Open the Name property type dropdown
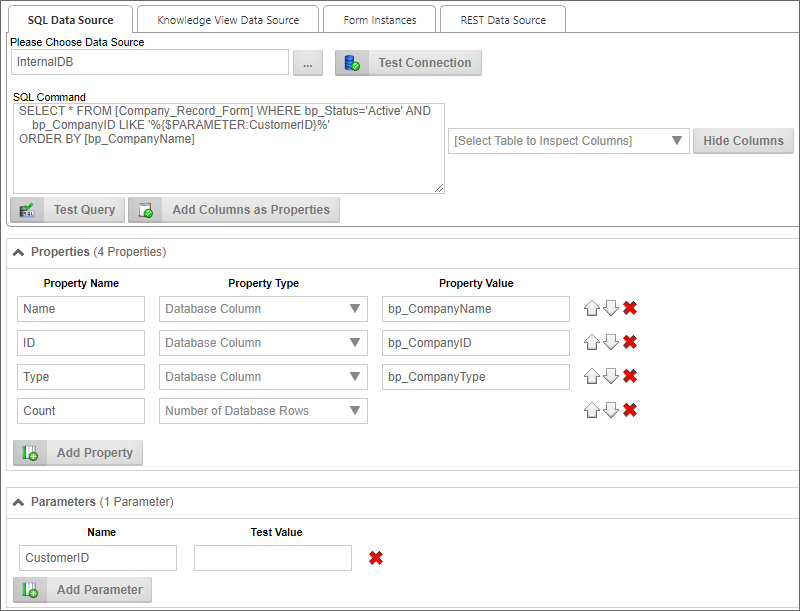Screen dimensions: 800x611 pos(263,309)
